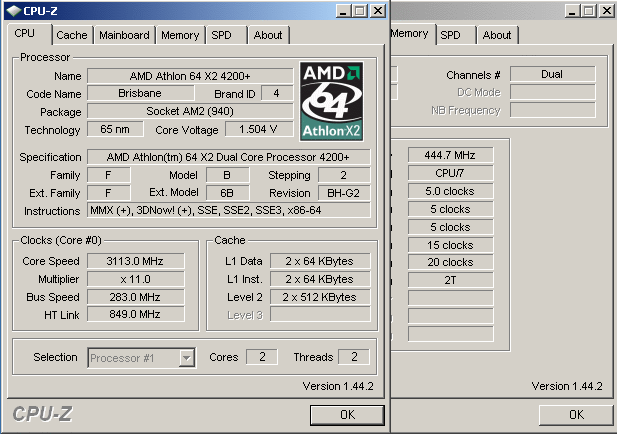Select the SPD tab in background window
Image resolution: width=617 pixels, height=434 pixels.
click(x=451, y=35)
